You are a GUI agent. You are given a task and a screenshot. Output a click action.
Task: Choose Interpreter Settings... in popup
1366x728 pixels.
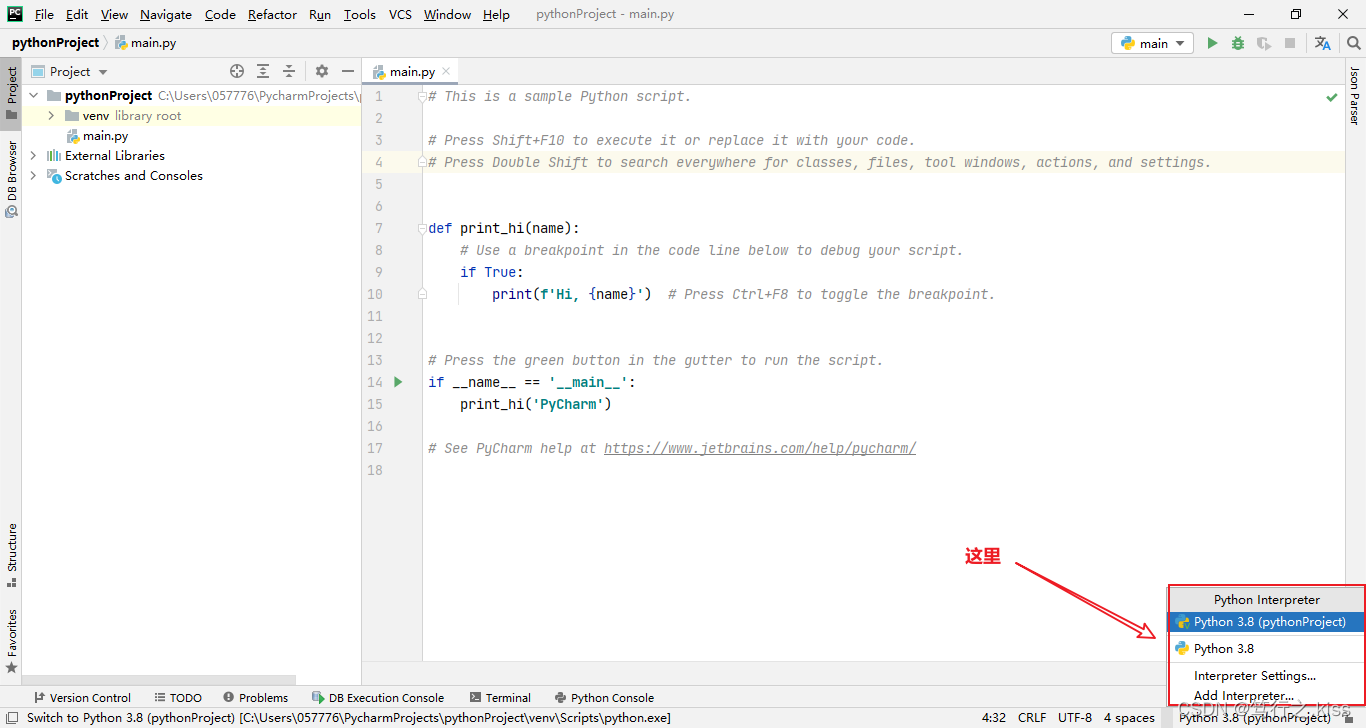point(1266,676)
